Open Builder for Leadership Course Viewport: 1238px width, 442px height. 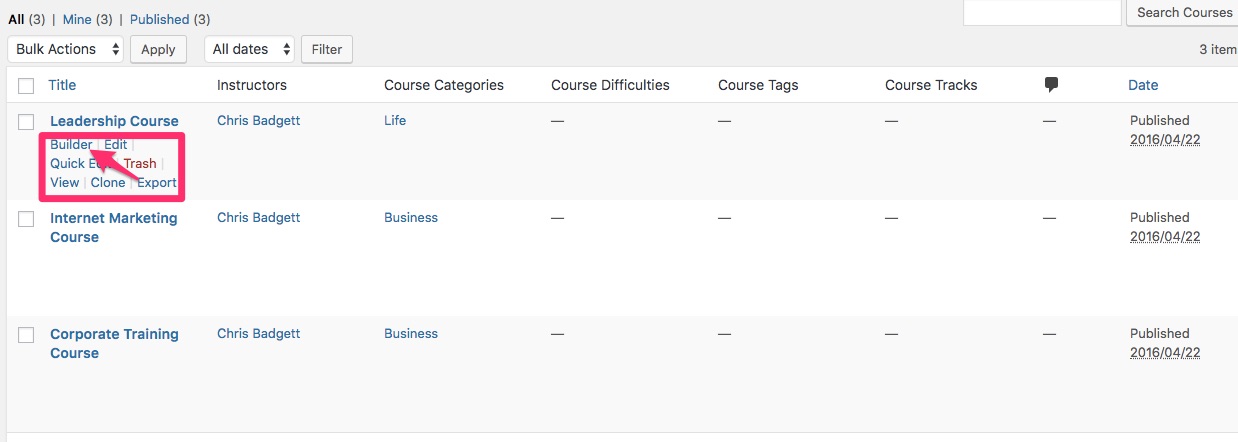coord(71,145)
